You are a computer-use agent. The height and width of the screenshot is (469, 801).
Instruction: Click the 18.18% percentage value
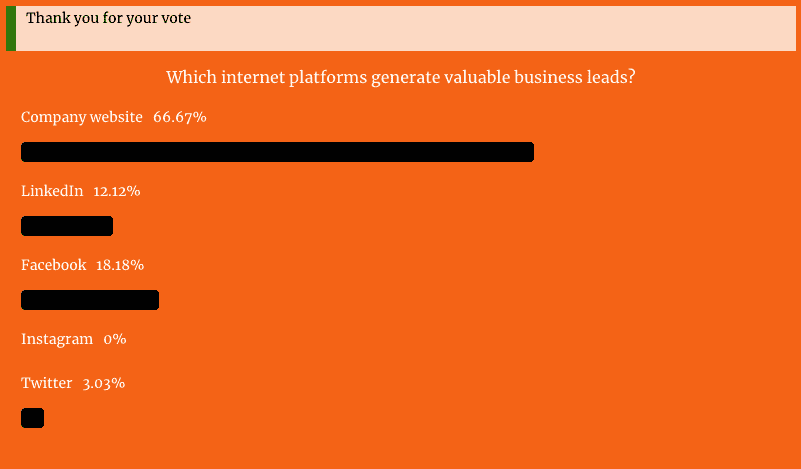pyautogui.click(x=120, y=265)
